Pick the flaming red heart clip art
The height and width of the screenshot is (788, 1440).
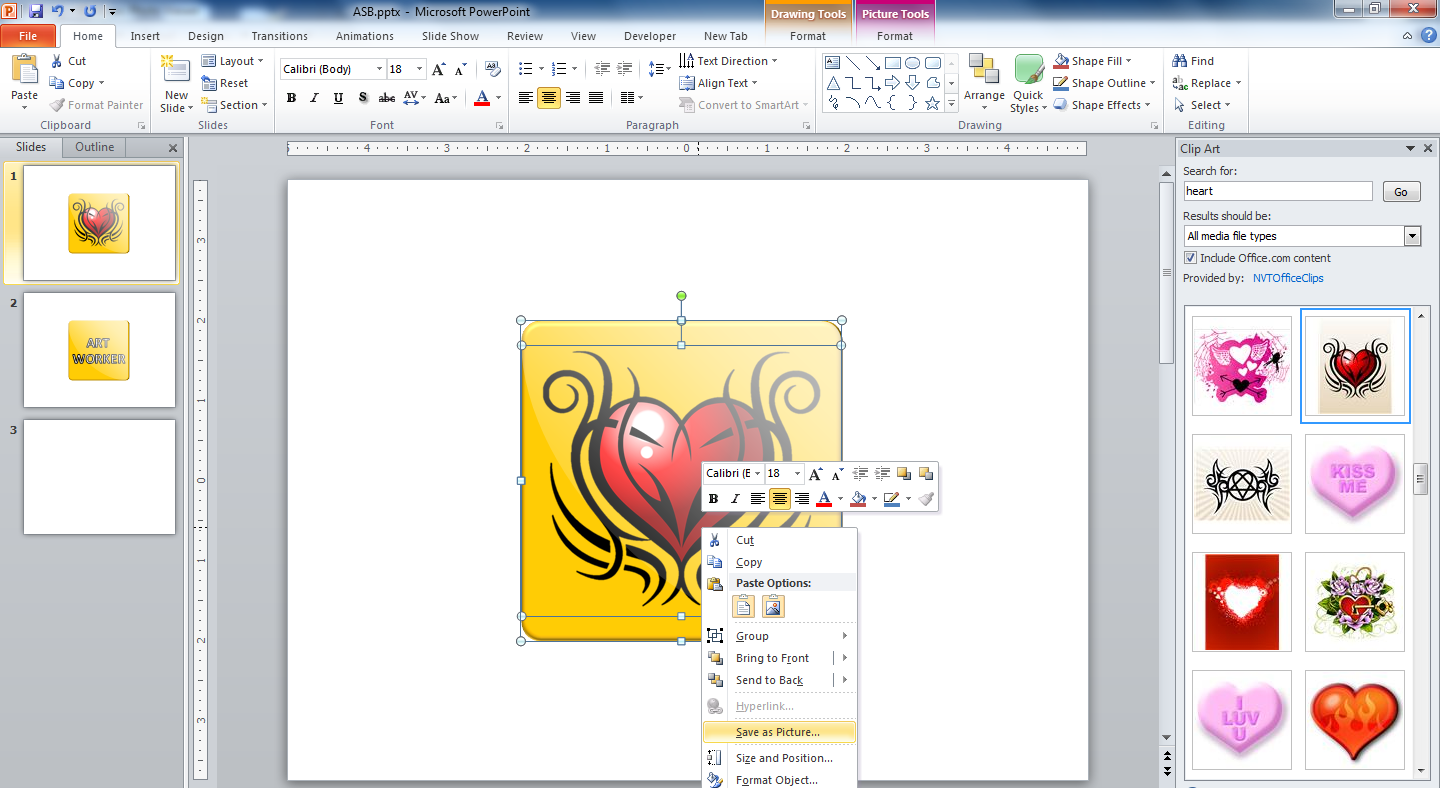click(1354, 720)
